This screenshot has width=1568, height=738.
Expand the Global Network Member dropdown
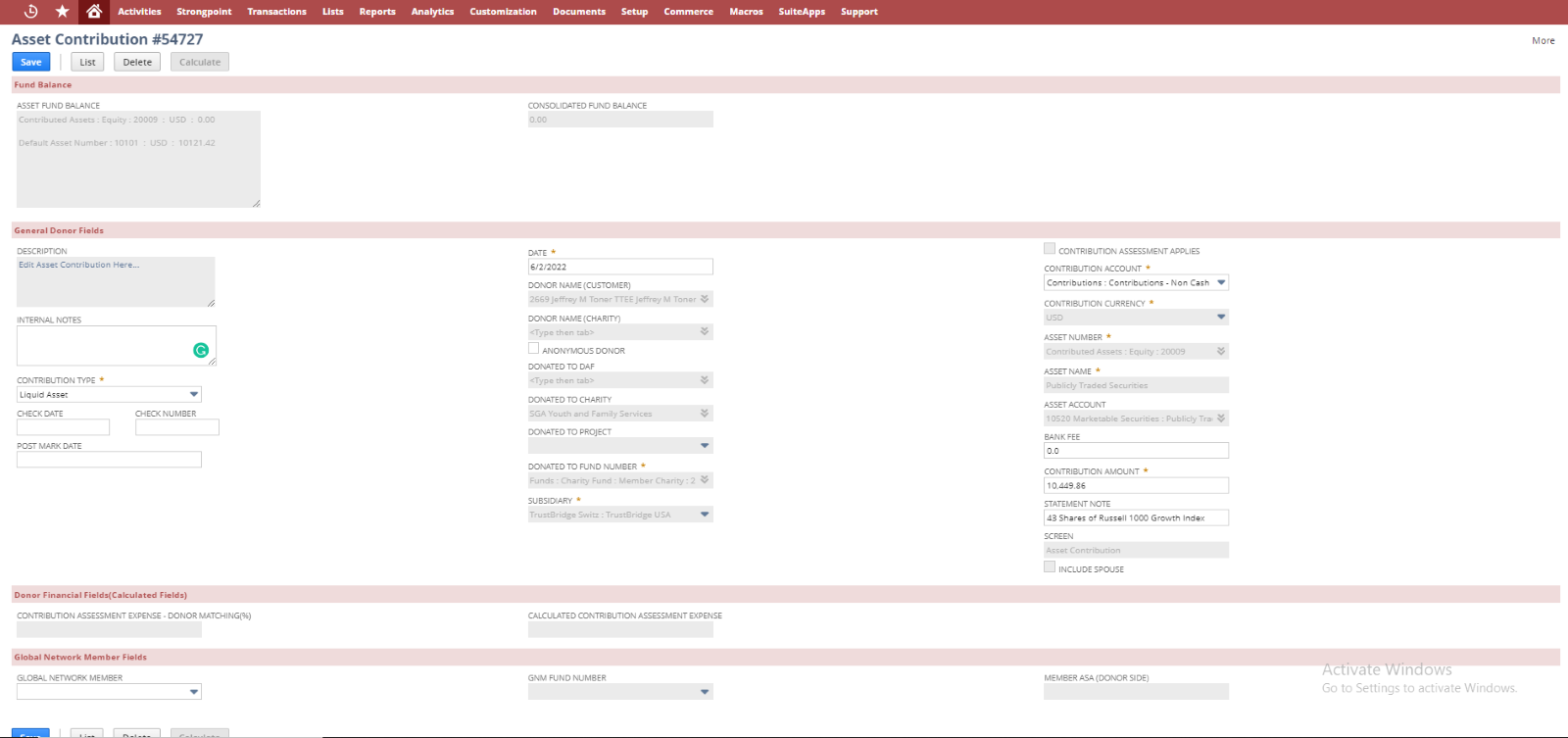coord(194,692)
